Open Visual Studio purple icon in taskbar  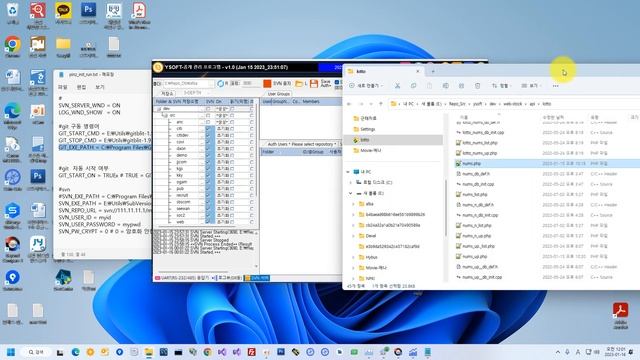pos(222,352)
